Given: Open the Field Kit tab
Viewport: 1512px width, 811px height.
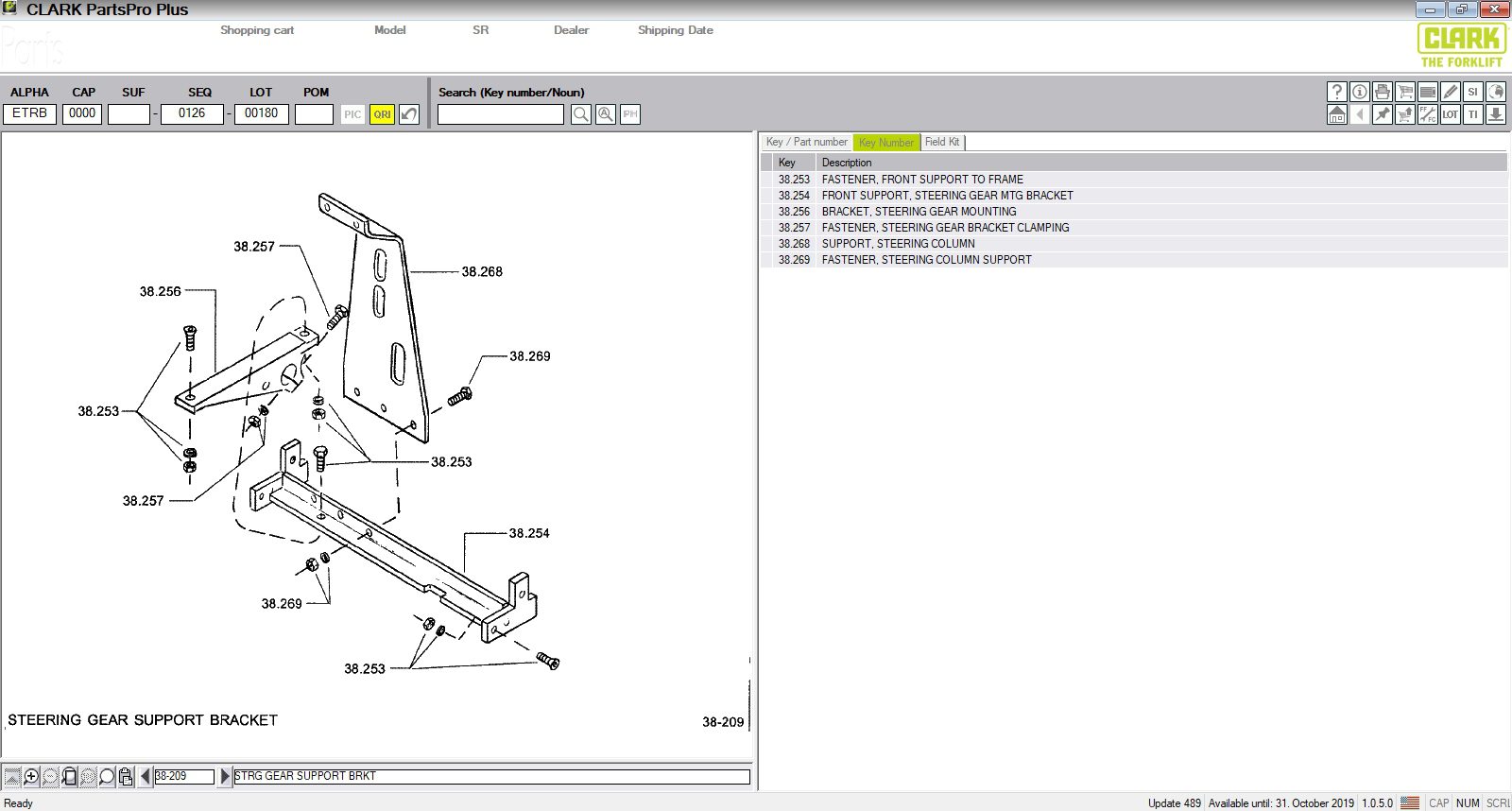Looking at the screenshot, I should (x=942, y=142).
